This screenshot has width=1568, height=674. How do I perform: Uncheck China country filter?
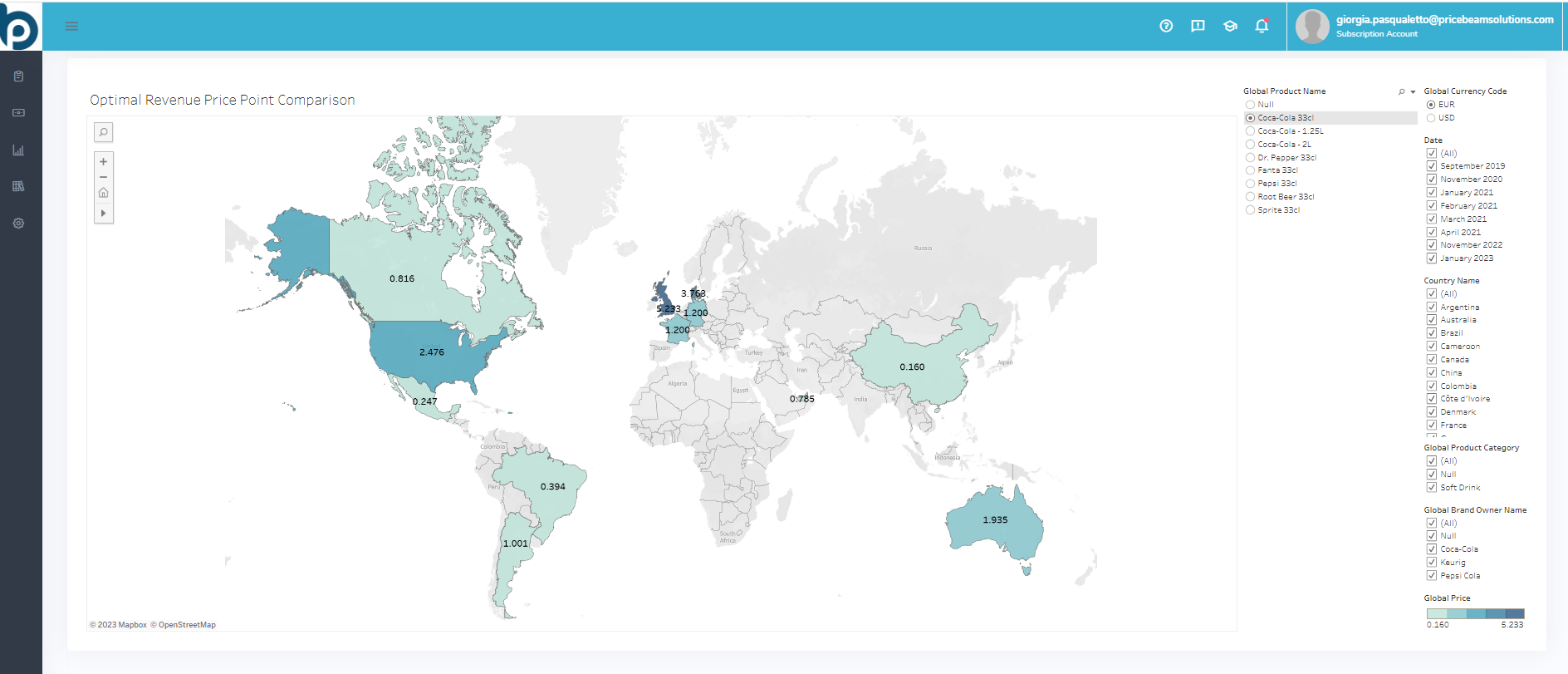1432,373
